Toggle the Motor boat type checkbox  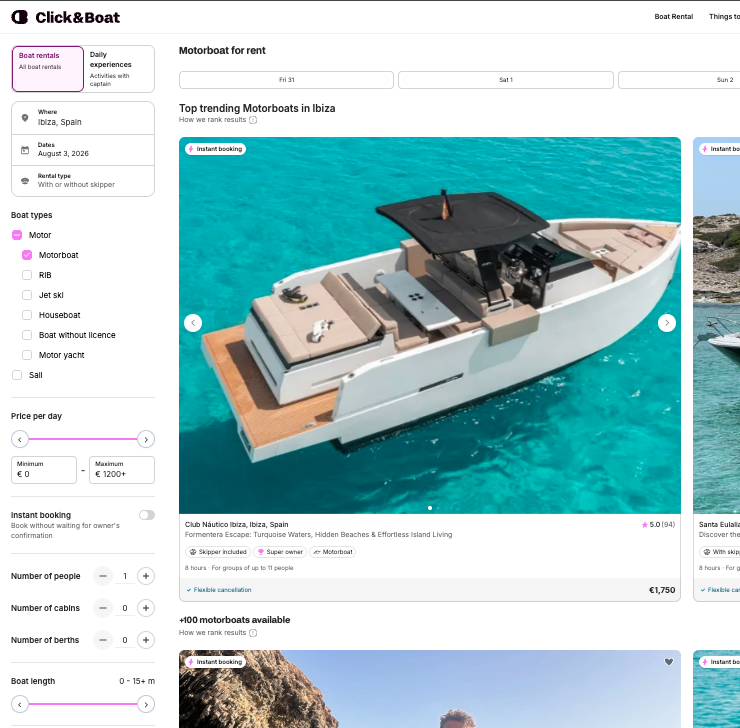[17, 235]
